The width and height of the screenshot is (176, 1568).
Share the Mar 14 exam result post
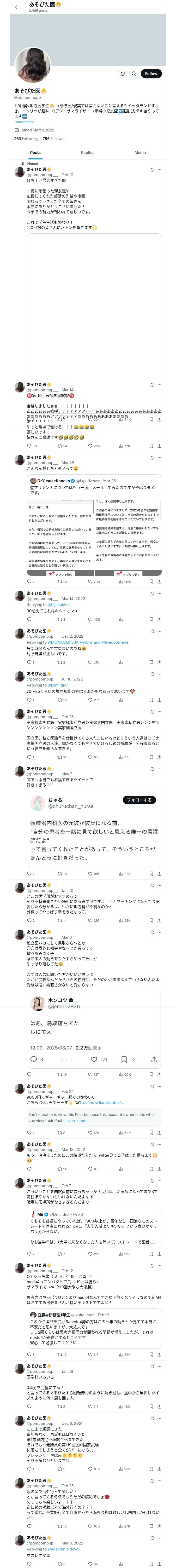(x=160, y=446)
